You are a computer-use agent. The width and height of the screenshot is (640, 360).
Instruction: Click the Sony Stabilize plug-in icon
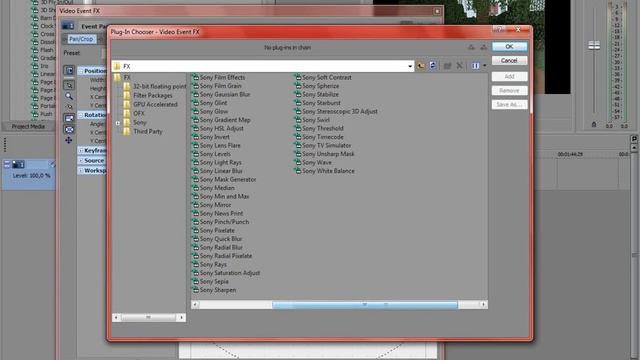pyautogui.click(x=298, y=94)
